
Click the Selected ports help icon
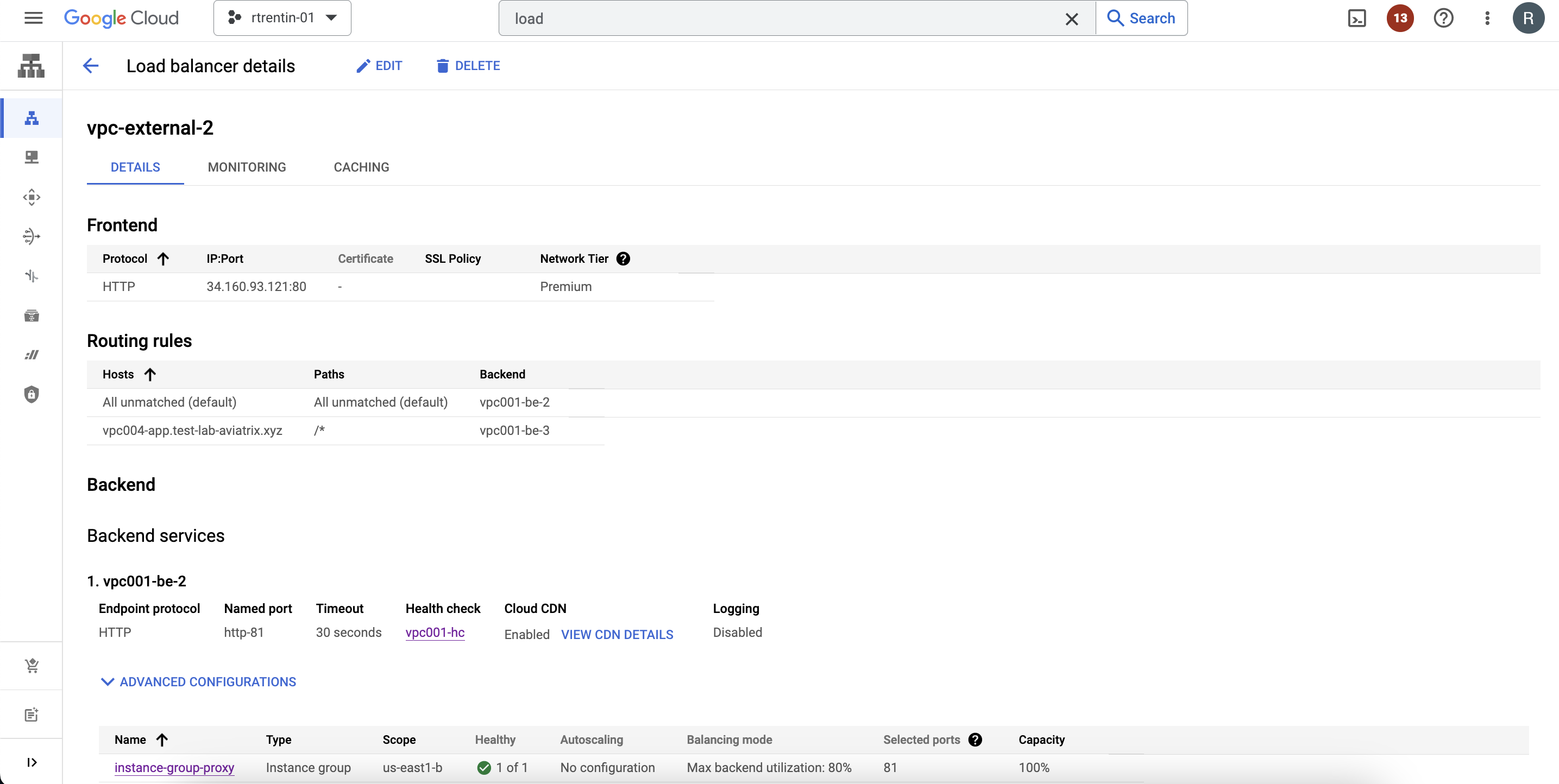pos(975,739)
